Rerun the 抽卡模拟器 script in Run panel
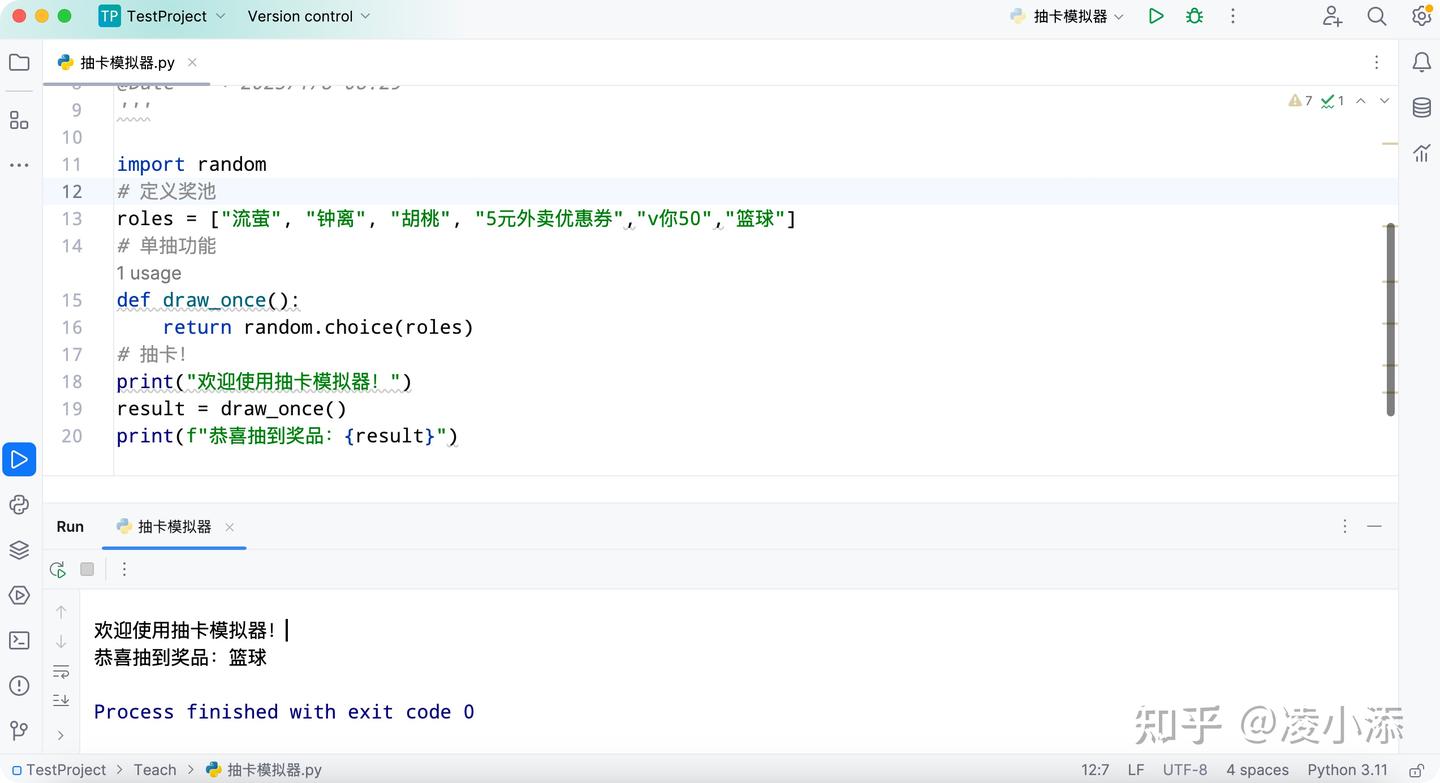The height and width of the screenshot is (783, 1440). (57, 568)
